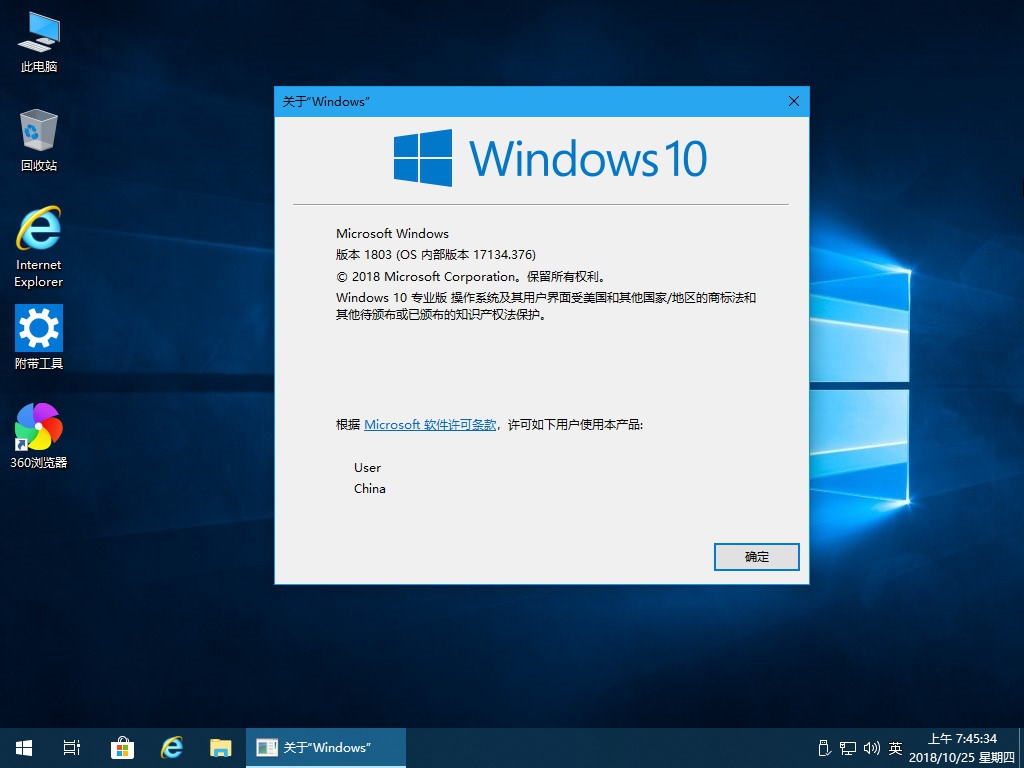
Task: Open Task View from the taskbar
Action: coord(72,748)
